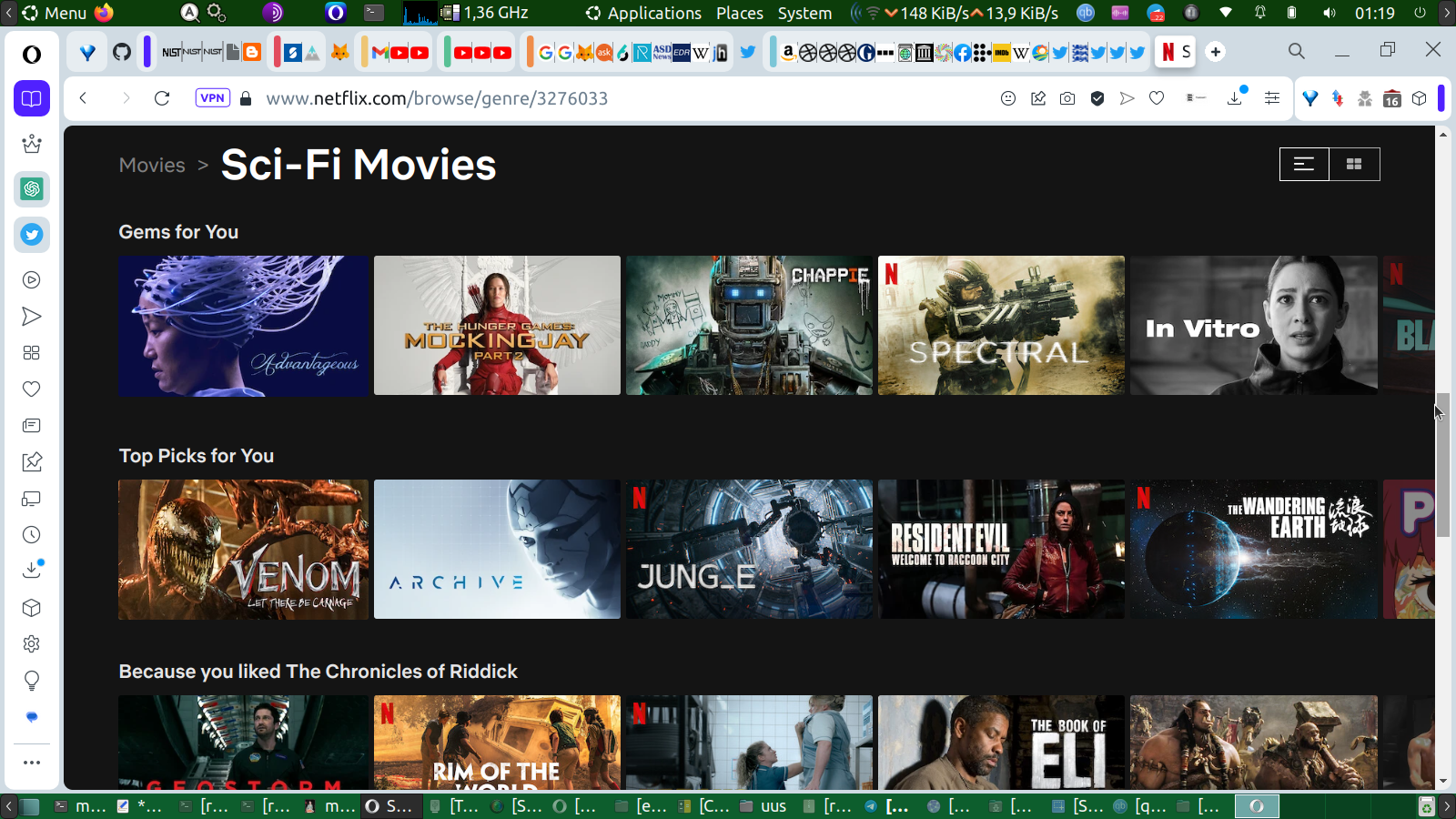Open the Geostorm thumbnail
This screenshot has height=819, width=1456.
click(244, 743)
